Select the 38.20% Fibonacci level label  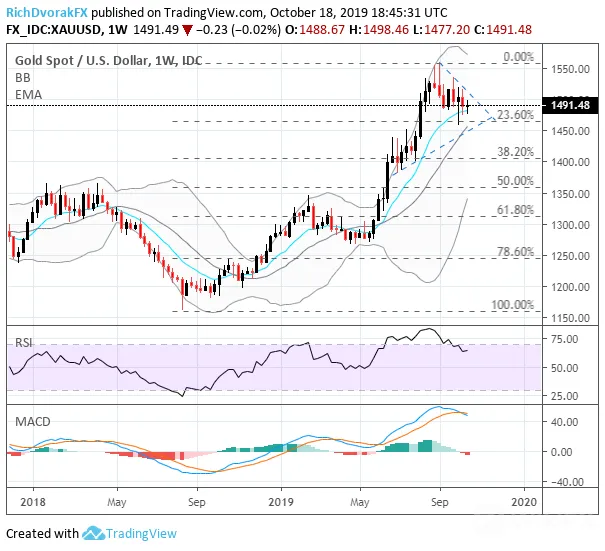point(515,152)
